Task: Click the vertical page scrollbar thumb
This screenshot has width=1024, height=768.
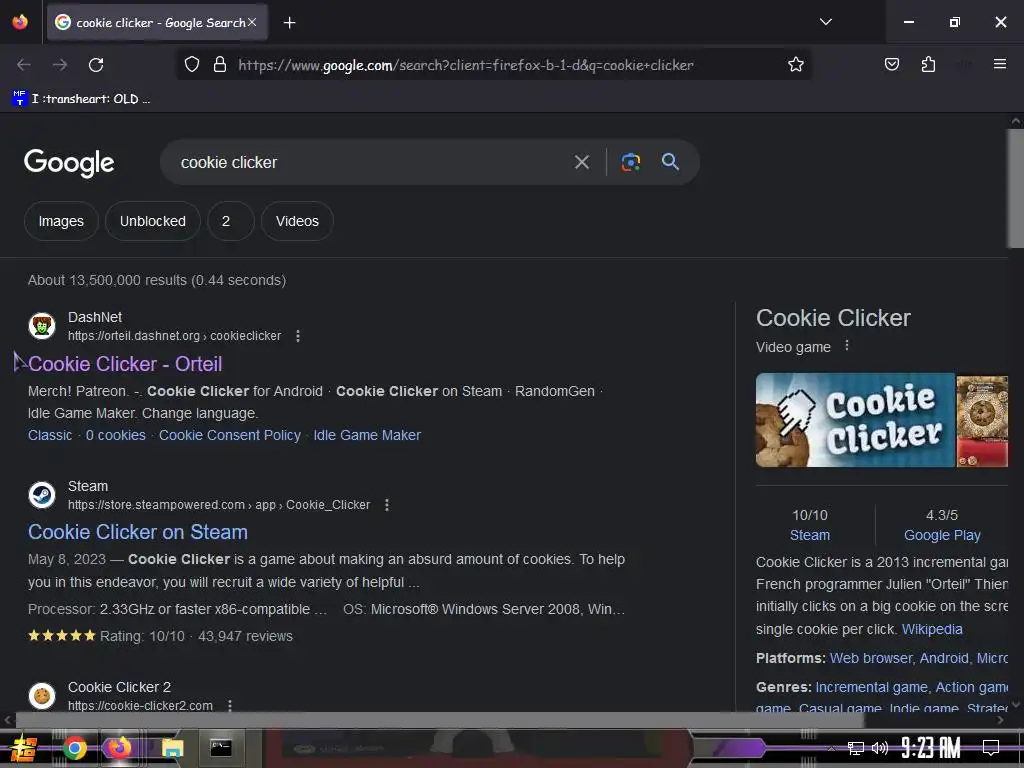Action: (x=1016, y=188)
